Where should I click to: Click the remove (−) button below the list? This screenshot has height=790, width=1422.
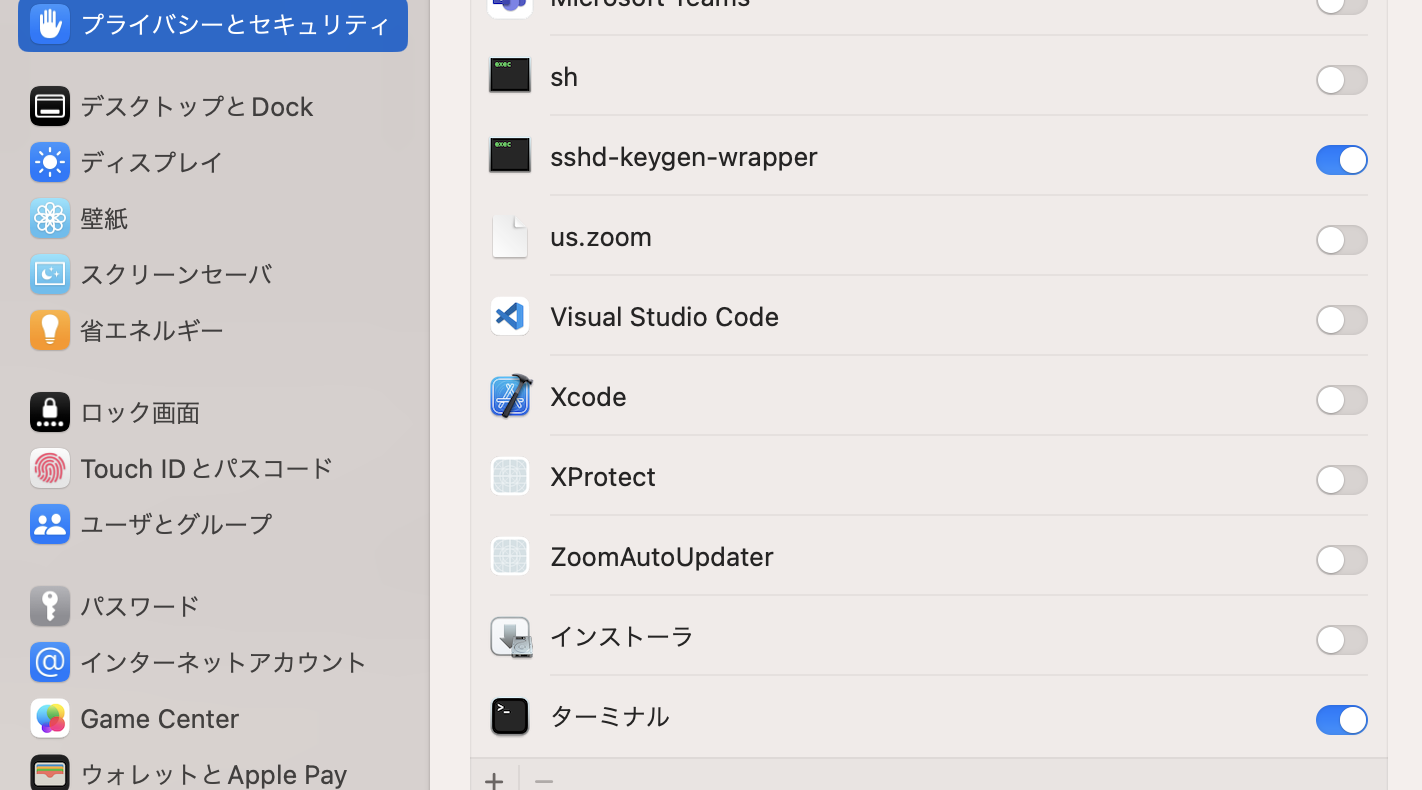click(543, 780)
